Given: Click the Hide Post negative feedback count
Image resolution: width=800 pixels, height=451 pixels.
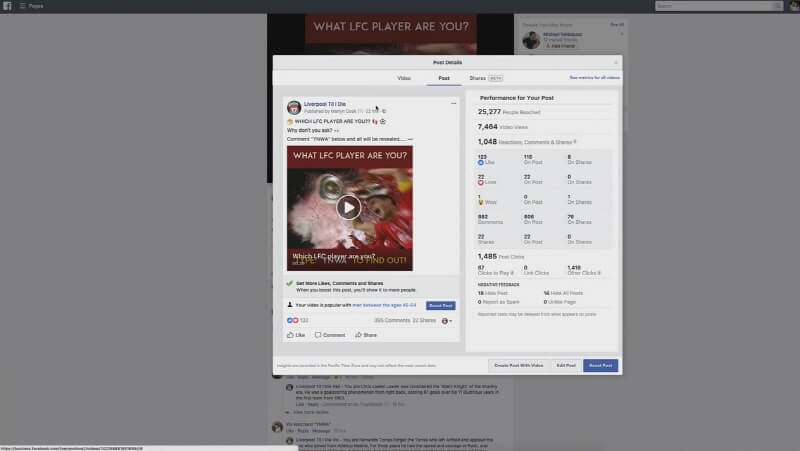Looking at the screenshot, I should coord(493,293).
